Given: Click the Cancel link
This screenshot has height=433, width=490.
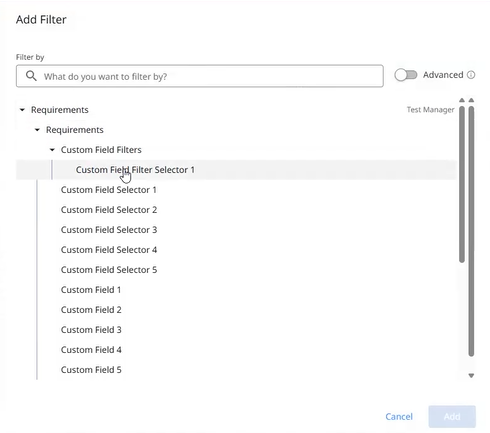Looking at the screenshot, I should click(x=399, y=416).
